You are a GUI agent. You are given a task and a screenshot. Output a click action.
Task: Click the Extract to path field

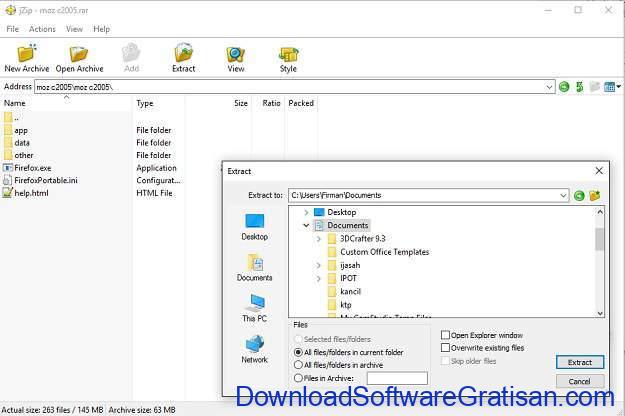click(428, 195)
